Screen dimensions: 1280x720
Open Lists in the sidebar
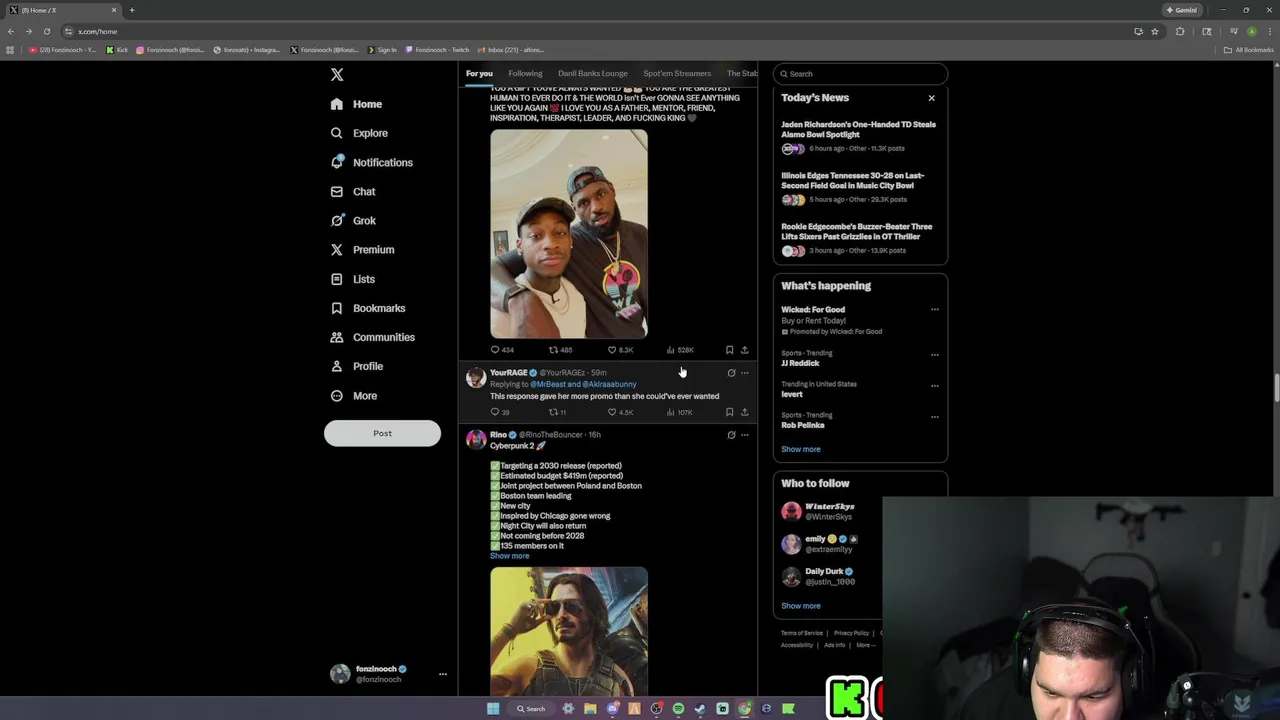pyautogui.click(x=352, y=279)
